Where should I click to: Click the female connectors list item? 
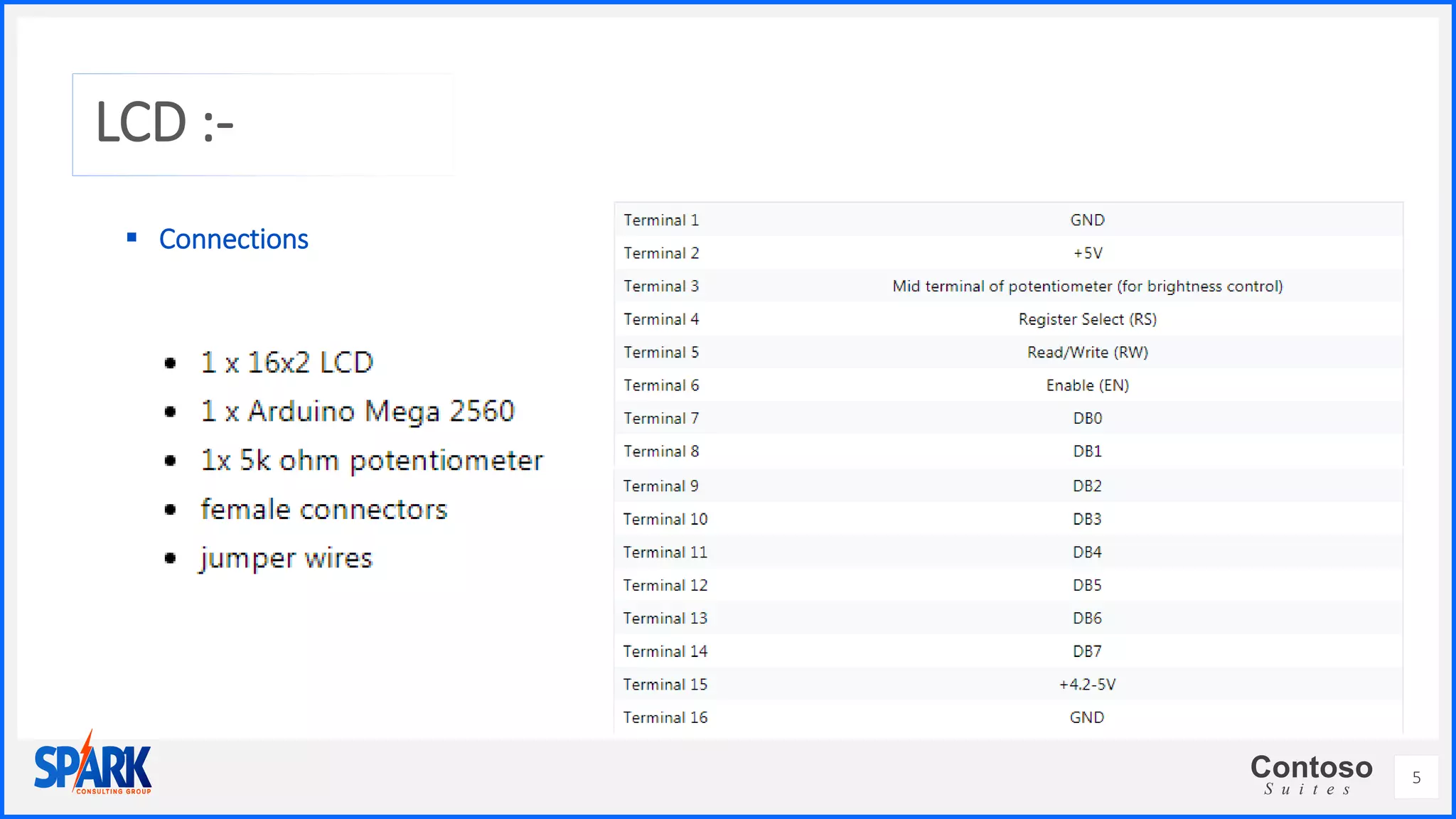click(x=323, y=510)
